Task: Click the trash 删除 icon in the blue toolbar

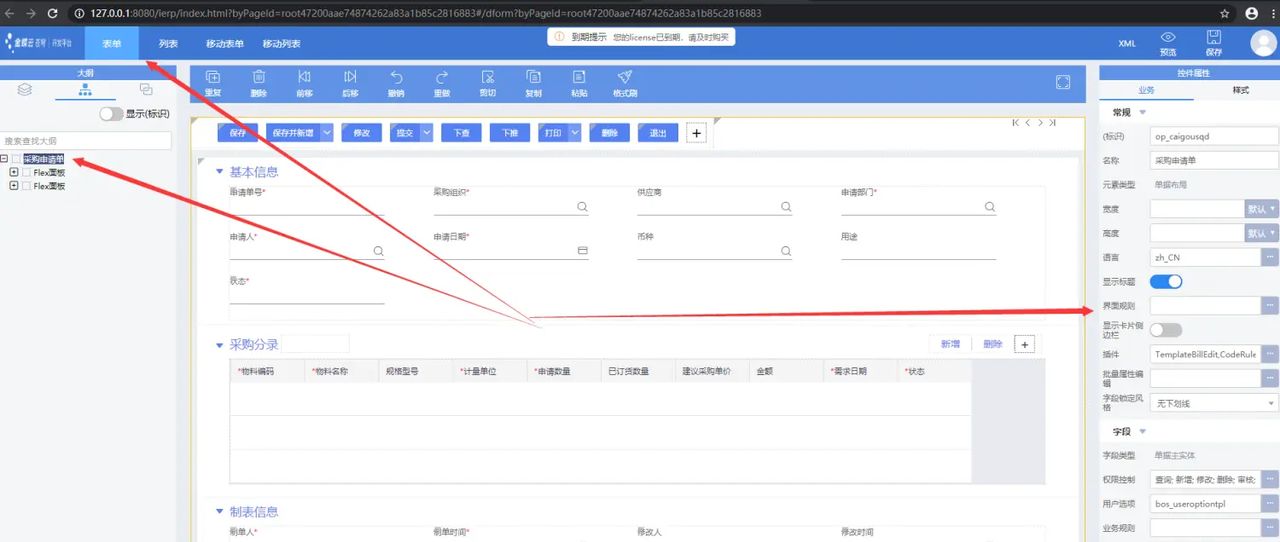Action: click(259, 77)
